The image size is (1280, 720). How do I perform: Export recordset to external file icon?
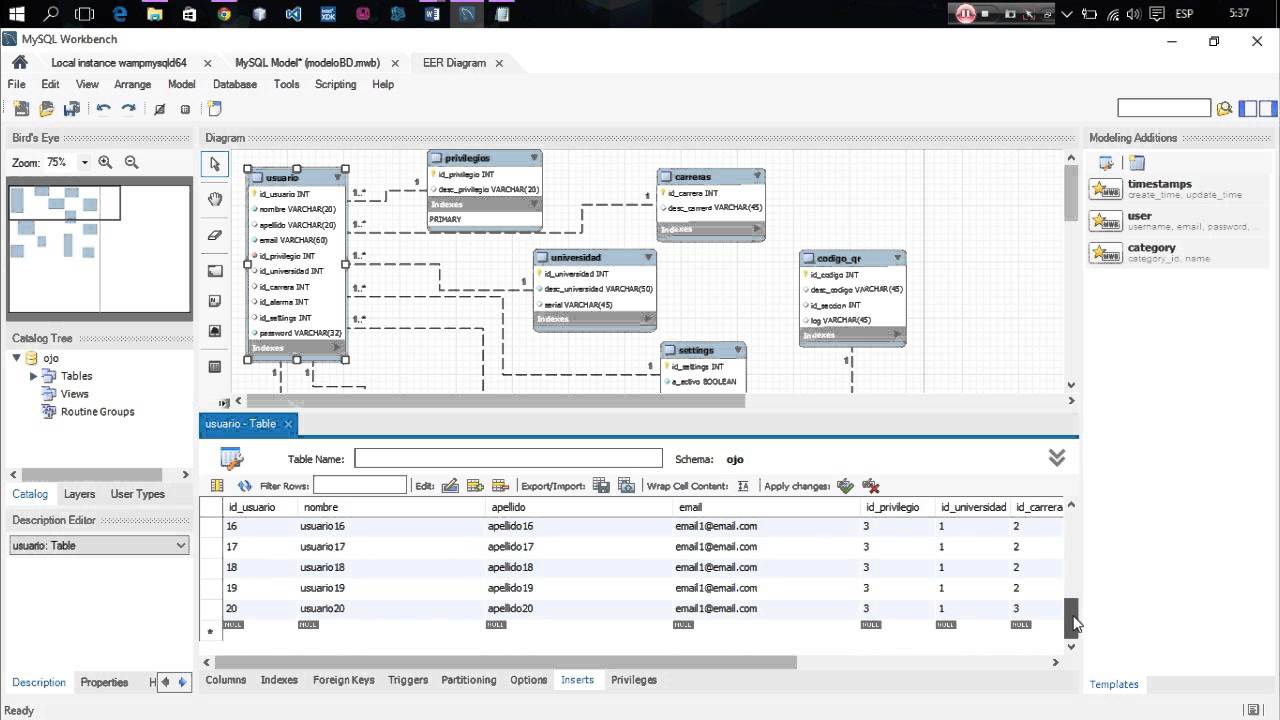601,486
